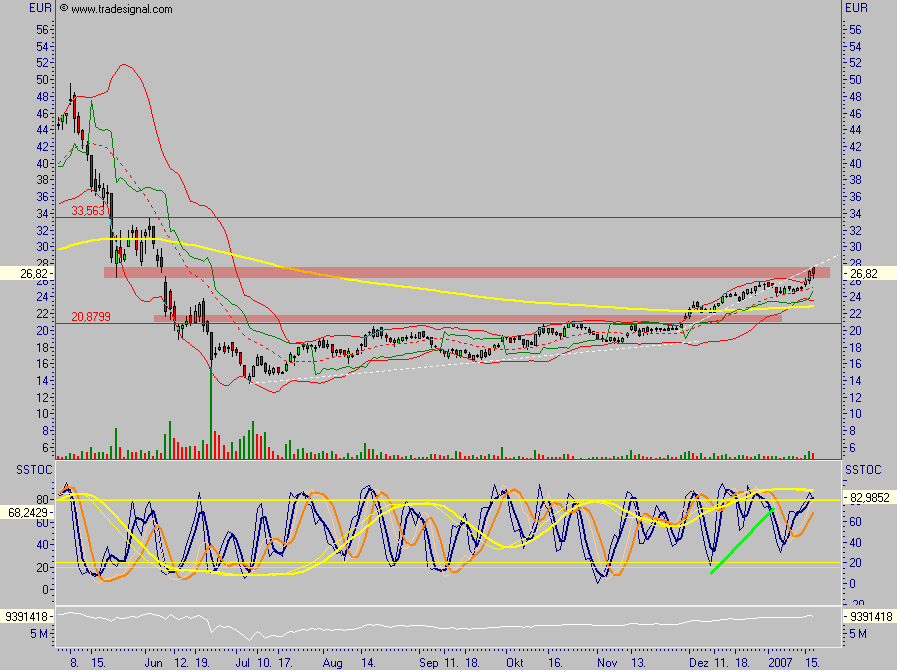
Task: Click the EUR currency label at top right
Action: pos(856,9)
